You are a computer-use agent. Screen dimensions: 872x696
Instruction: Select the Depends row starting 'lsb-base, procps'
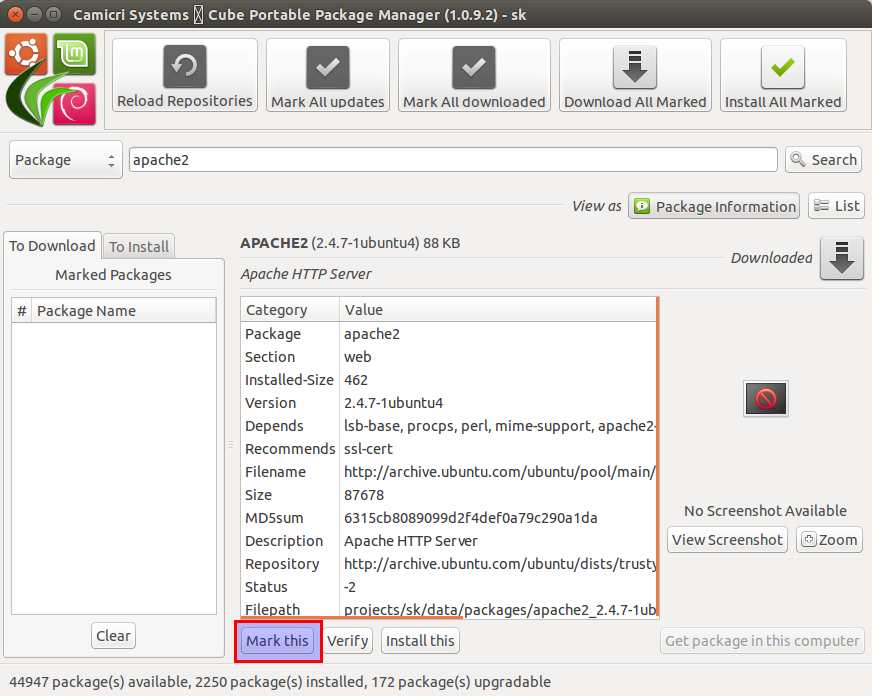pyautogui.click(x=499, y=426)
